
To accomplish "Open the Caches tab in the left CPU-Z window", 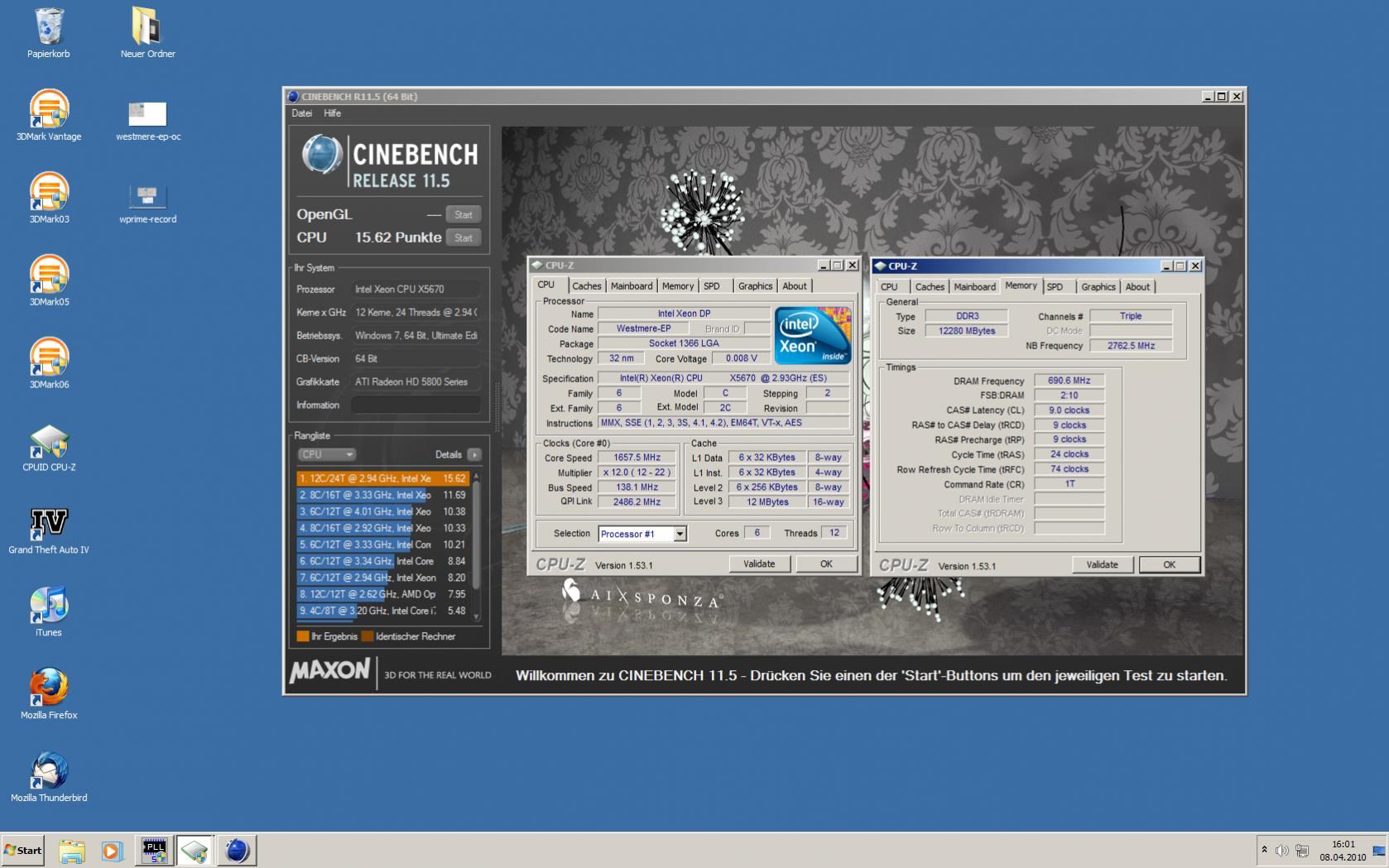I will point(587,286).
